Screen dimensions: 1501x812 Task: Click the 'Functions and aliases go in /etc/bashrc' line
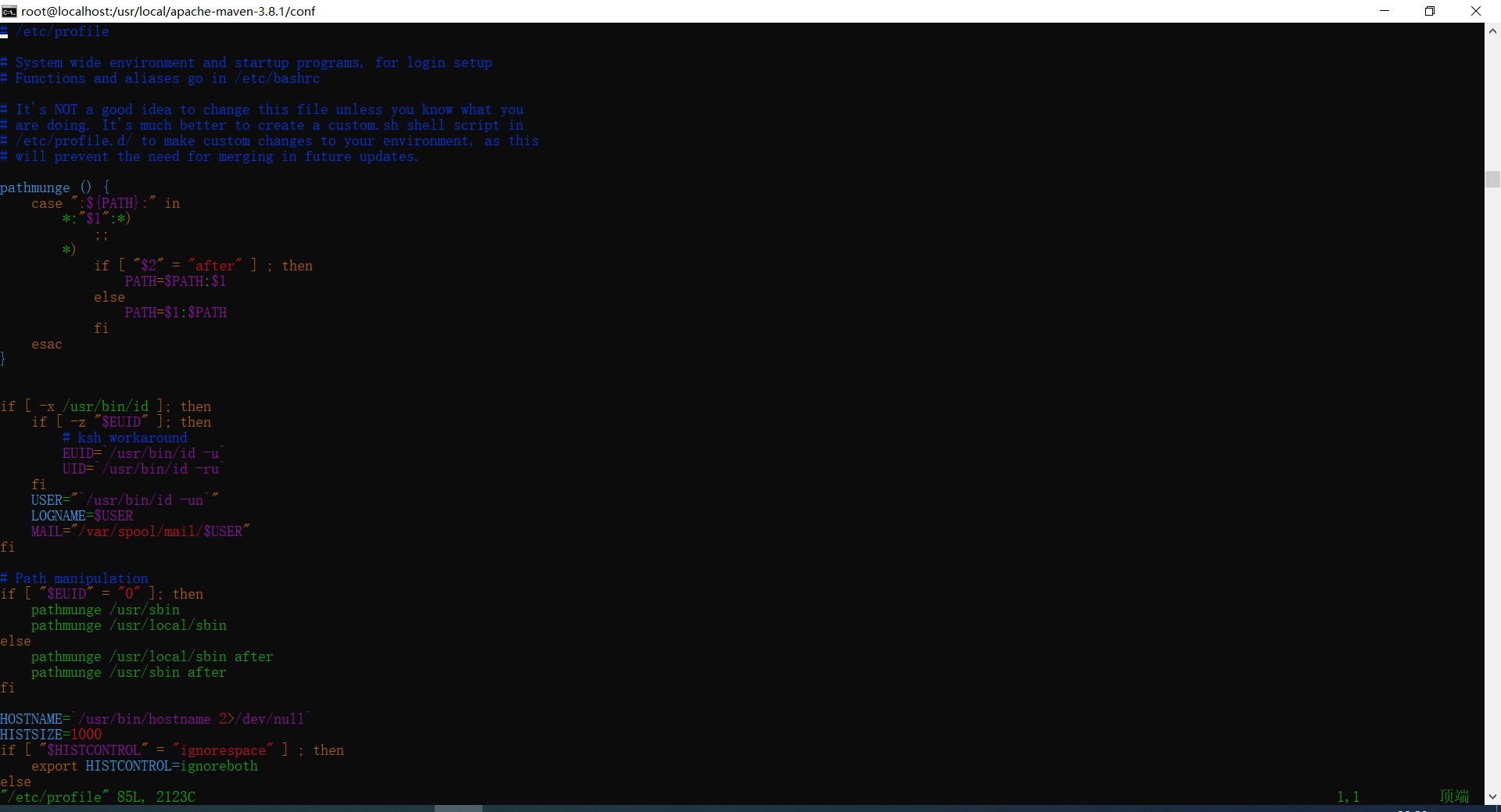[x=160, y=78]
